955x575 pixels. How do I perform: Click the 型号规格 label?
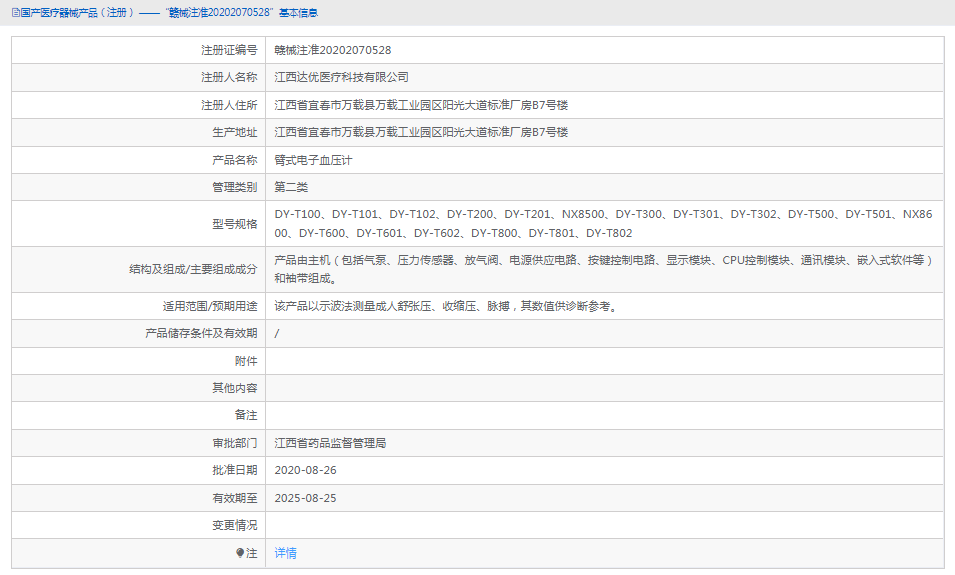tap(234, 224)
